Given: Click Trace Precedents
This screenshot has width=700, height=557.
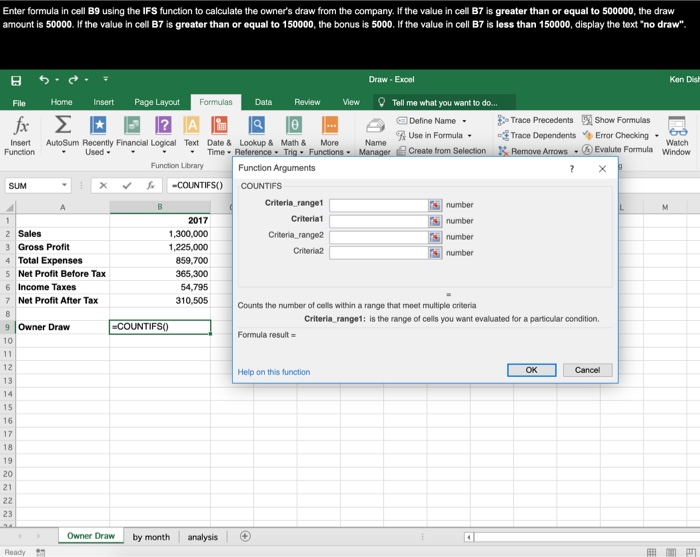Looking at the screenshot, I should [535, 120].
